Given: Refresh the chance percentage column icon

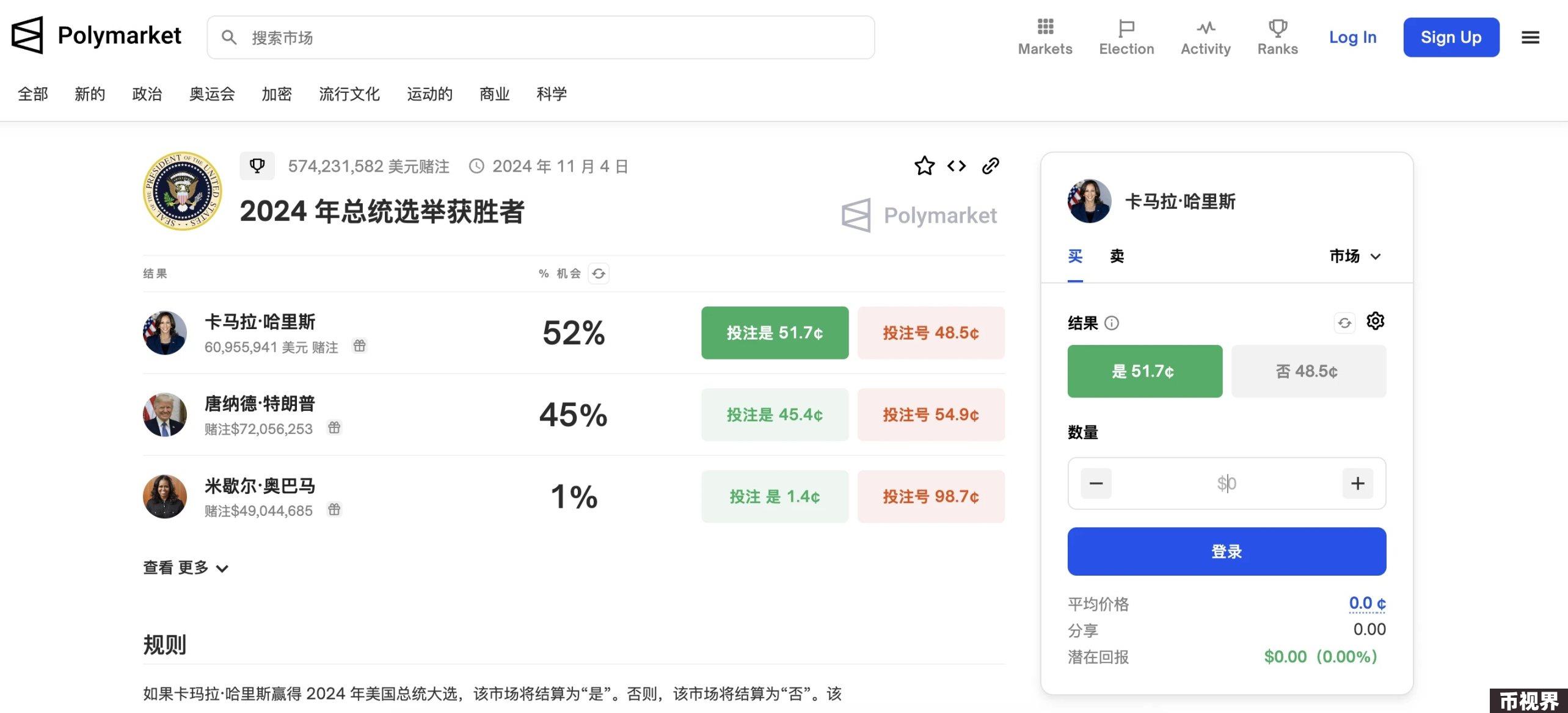Looking at the screenshot, I should tap(599, 273).
